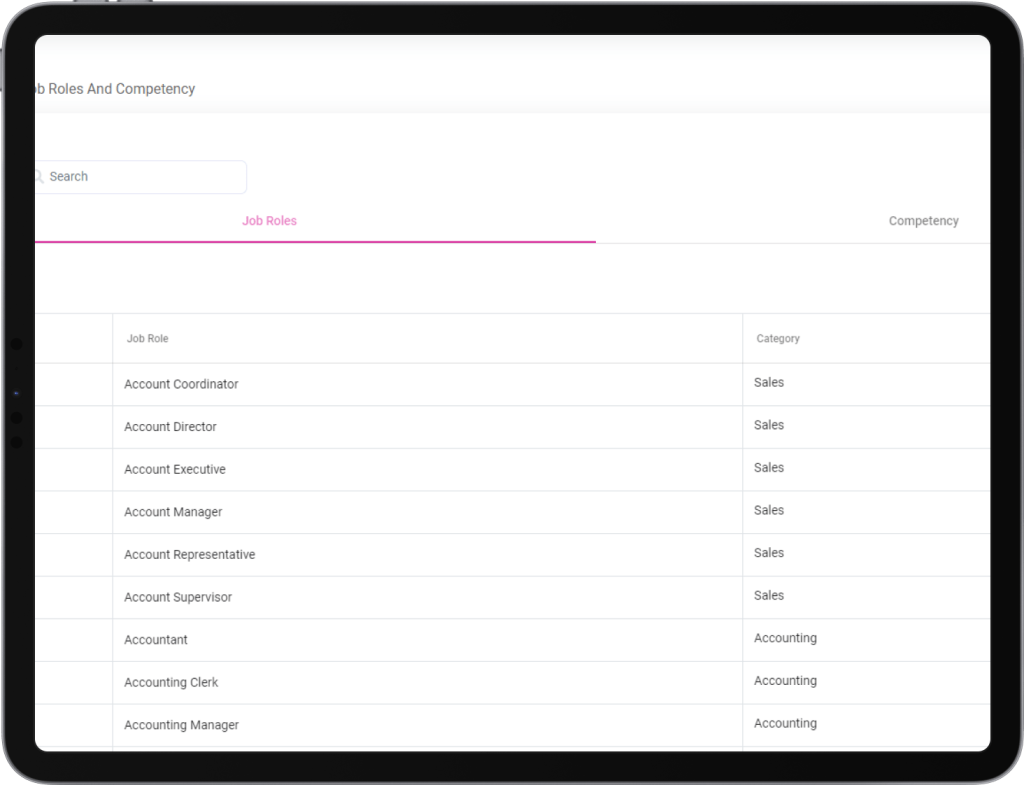
Task: Open the Account Director row
Action: point(170,427)
